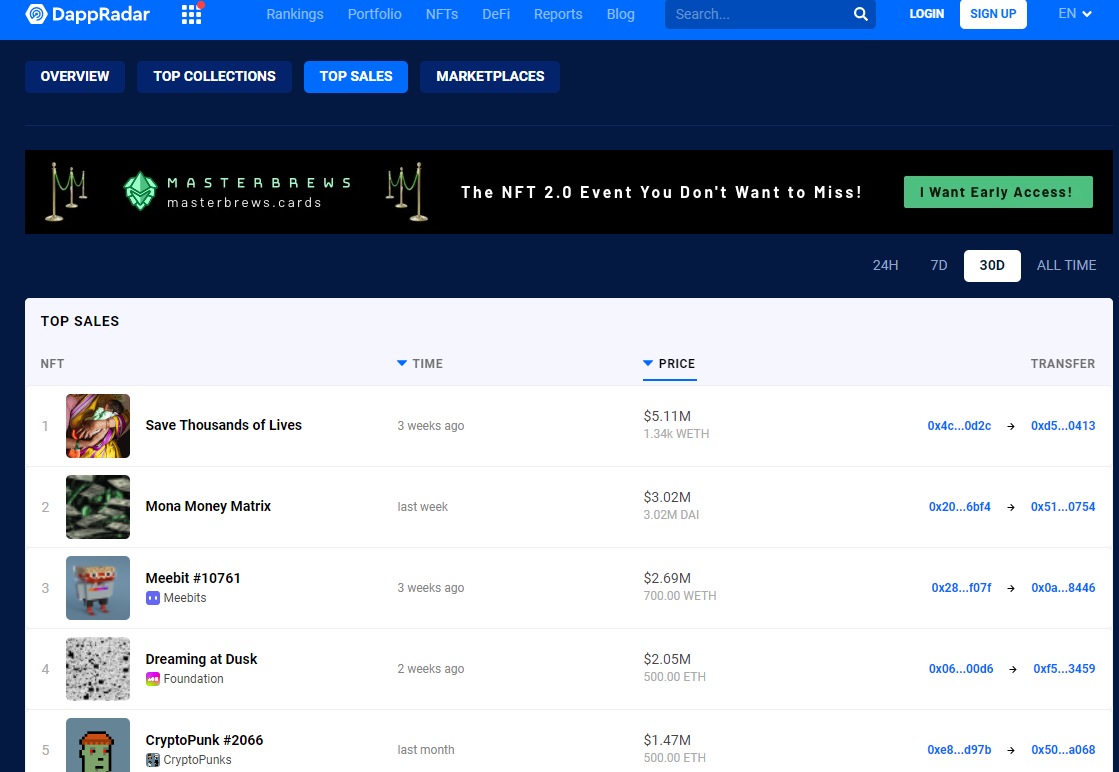Click the search magnifier icon
Screen dimensions: 1119x772
click(860, 14)
